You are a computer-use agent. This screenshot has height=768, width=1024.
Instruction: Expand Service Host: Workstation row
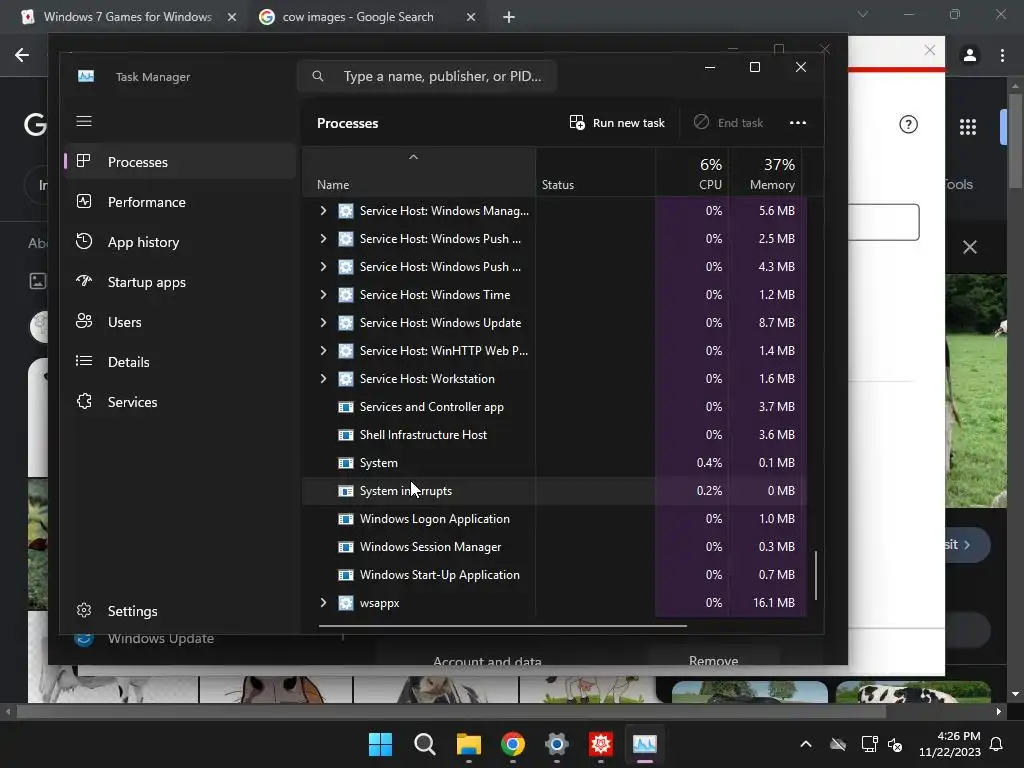pyautogui.click(x=323, y=379)
